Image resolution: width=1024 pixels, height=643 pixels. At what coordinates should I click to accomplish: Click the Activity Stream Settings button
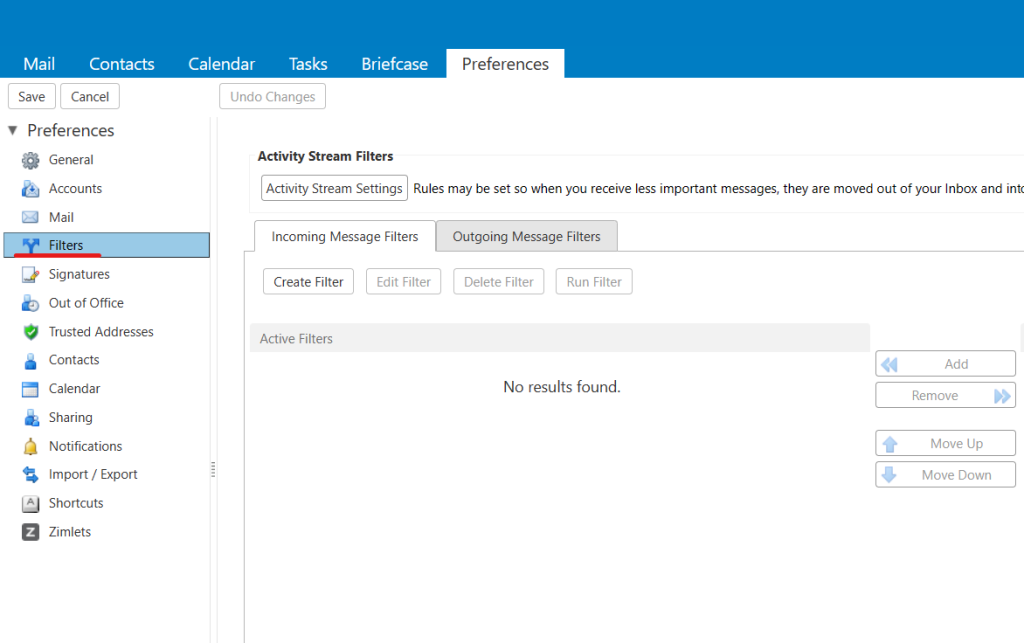click(x=334, y=188)
